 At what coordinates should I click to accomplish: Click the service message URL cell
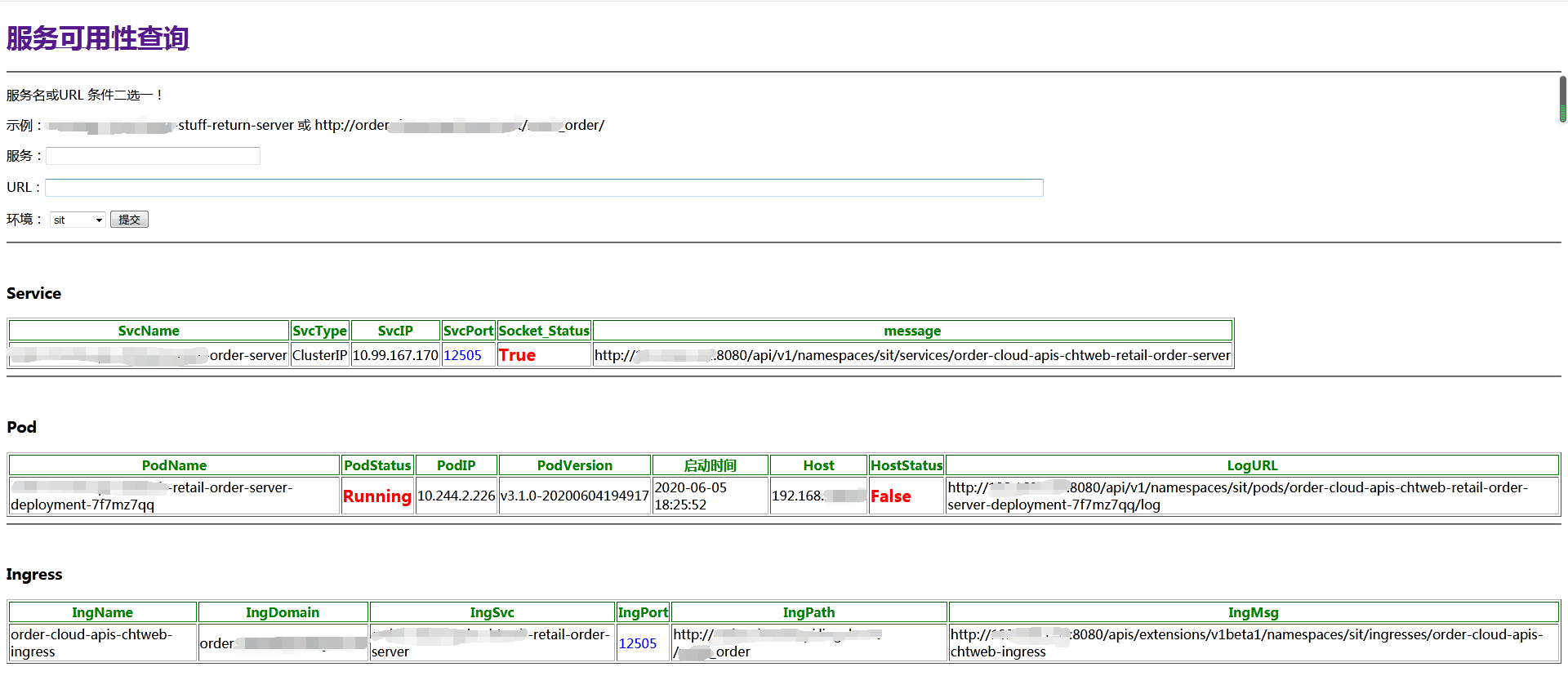[x=912, y=355]
